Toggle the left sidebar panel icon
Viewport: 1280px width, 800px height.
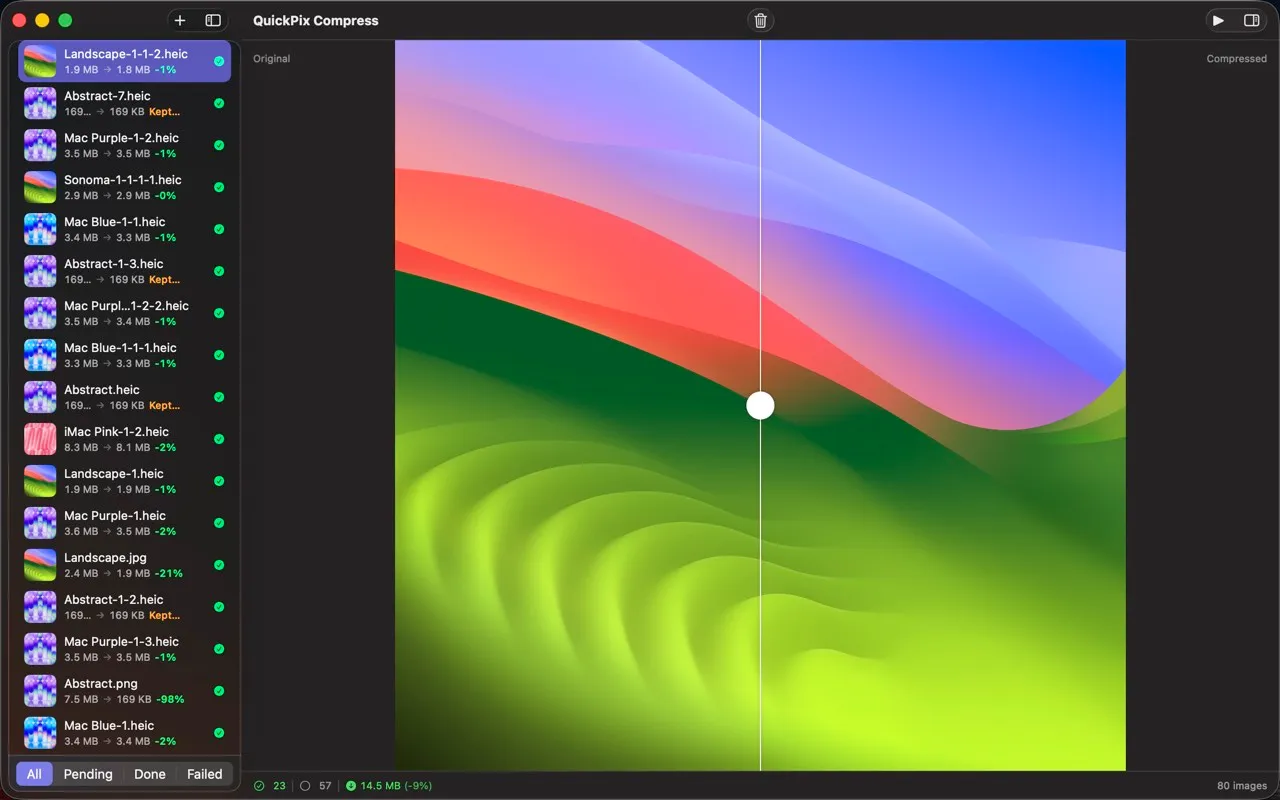[x=213, y=20]
